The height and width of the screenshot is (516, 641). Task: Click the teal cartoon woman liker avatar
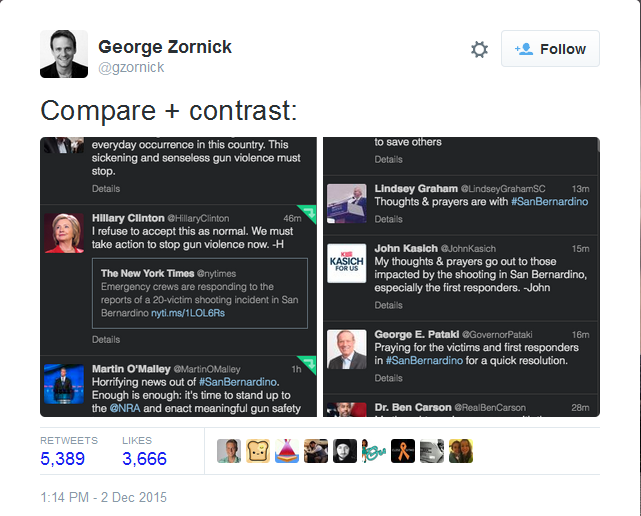(x=374, y=451)
